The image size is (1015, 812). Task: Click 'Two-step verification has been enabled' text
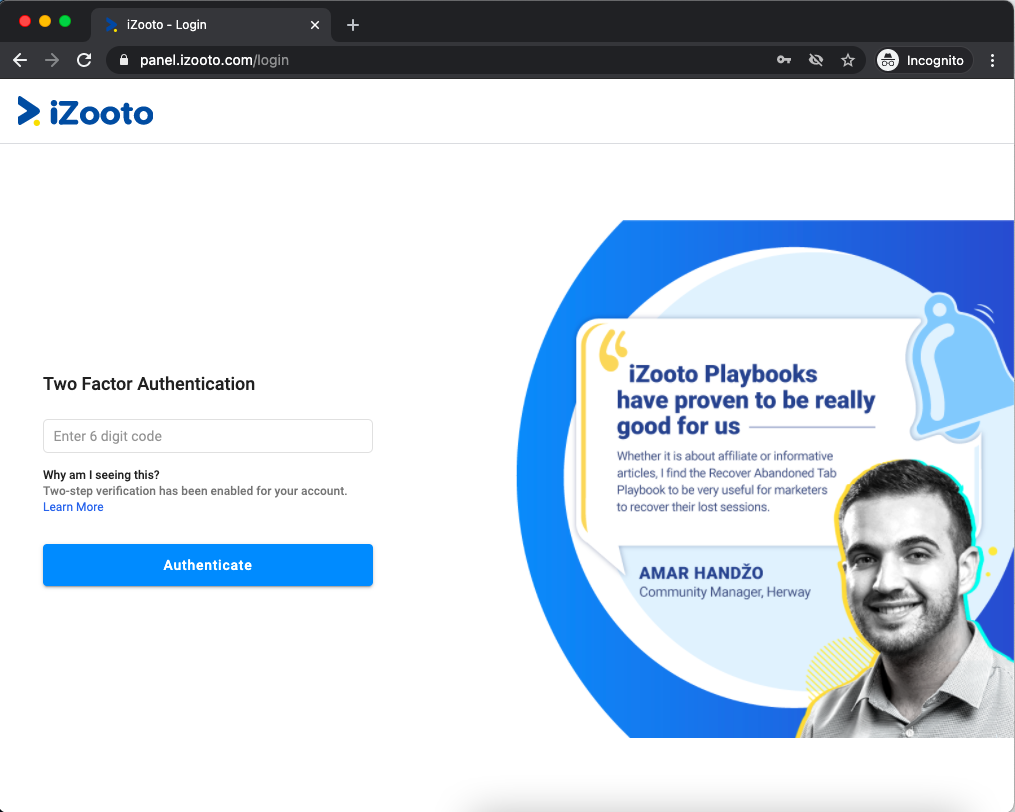click(x=195, y=491)
